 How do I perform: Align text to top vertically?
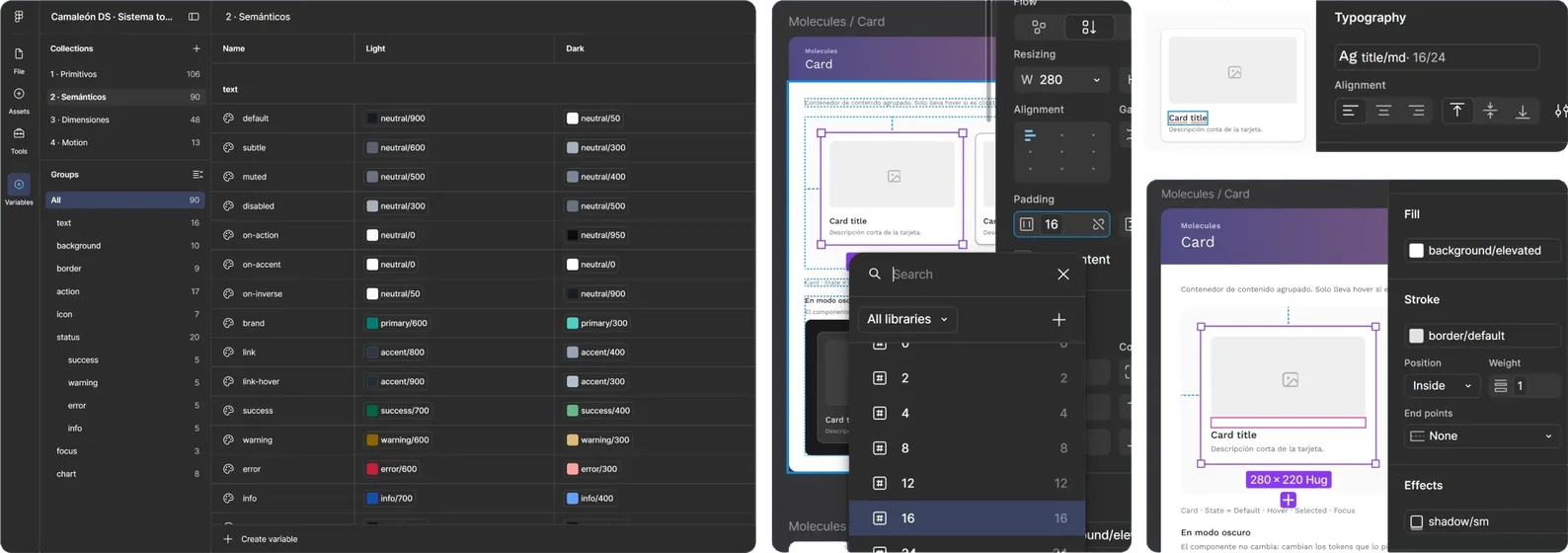tap(1457, 111)
